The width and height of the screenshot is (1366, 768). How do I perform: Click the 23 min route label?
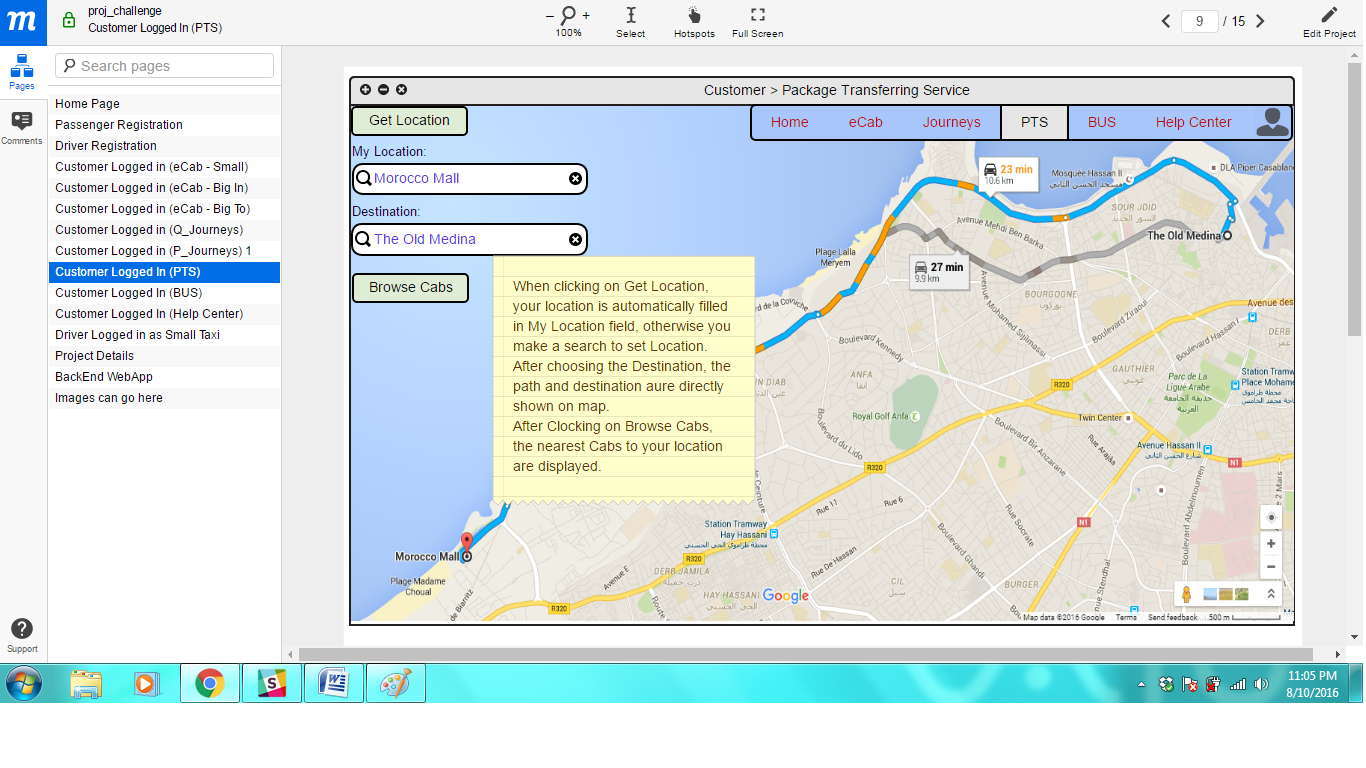coord(1008,174)
